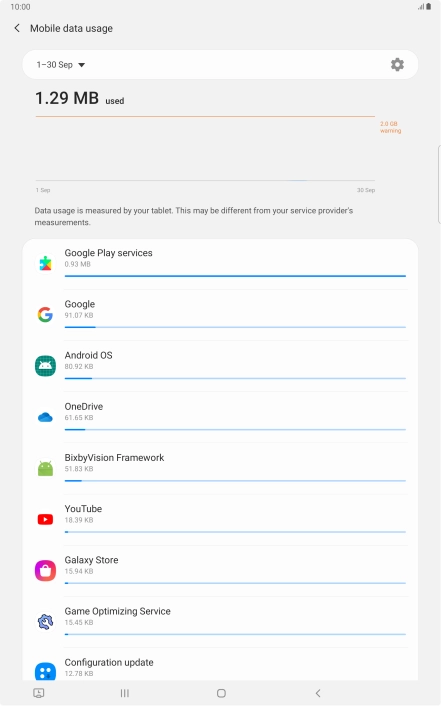Tap the 0.93 MB value
The image size is (441, 706).
77,264
